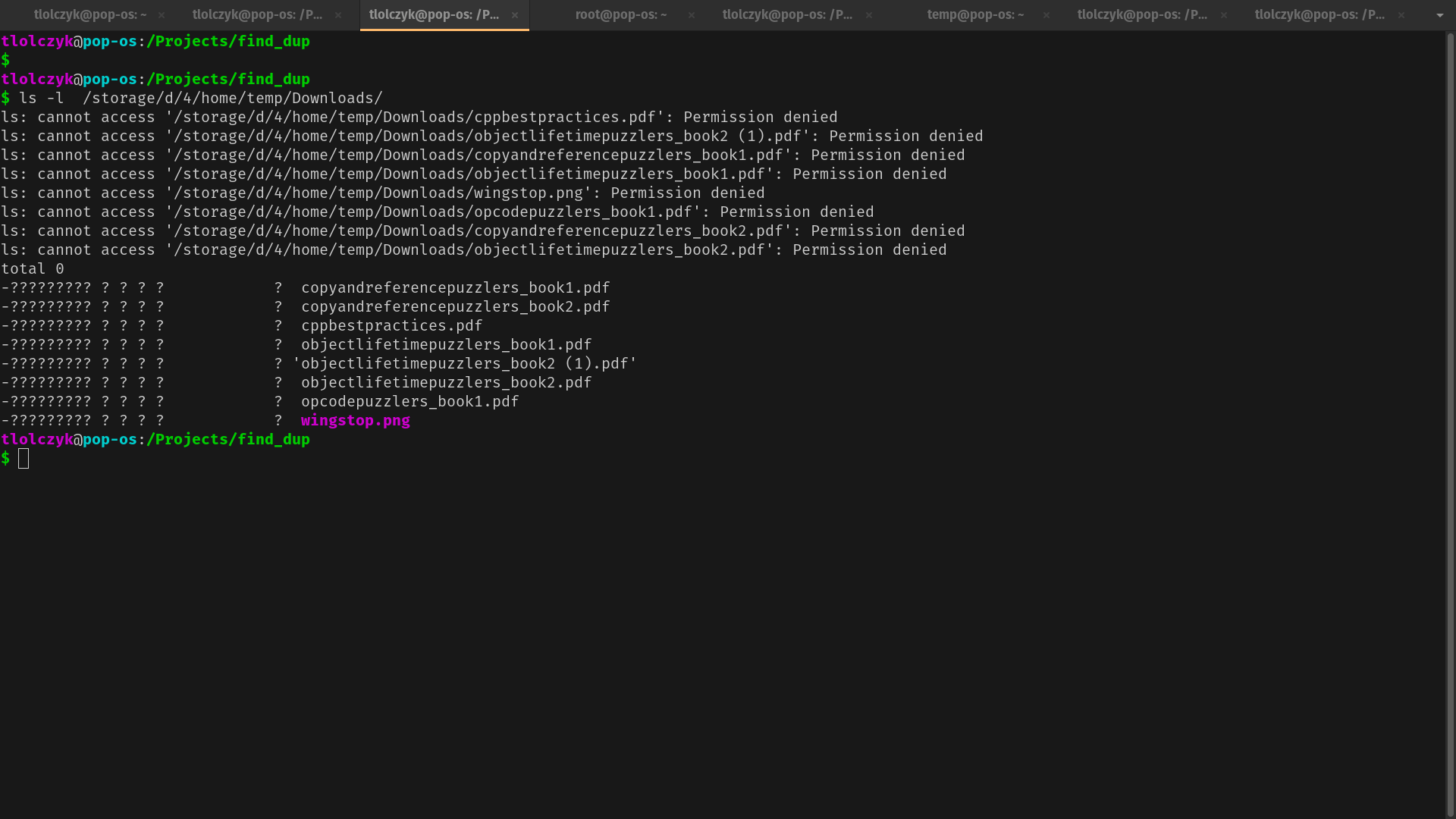Switch to the temp@pop-os: ~ tab
This screenshot has height=819, width=1456.
975,15
